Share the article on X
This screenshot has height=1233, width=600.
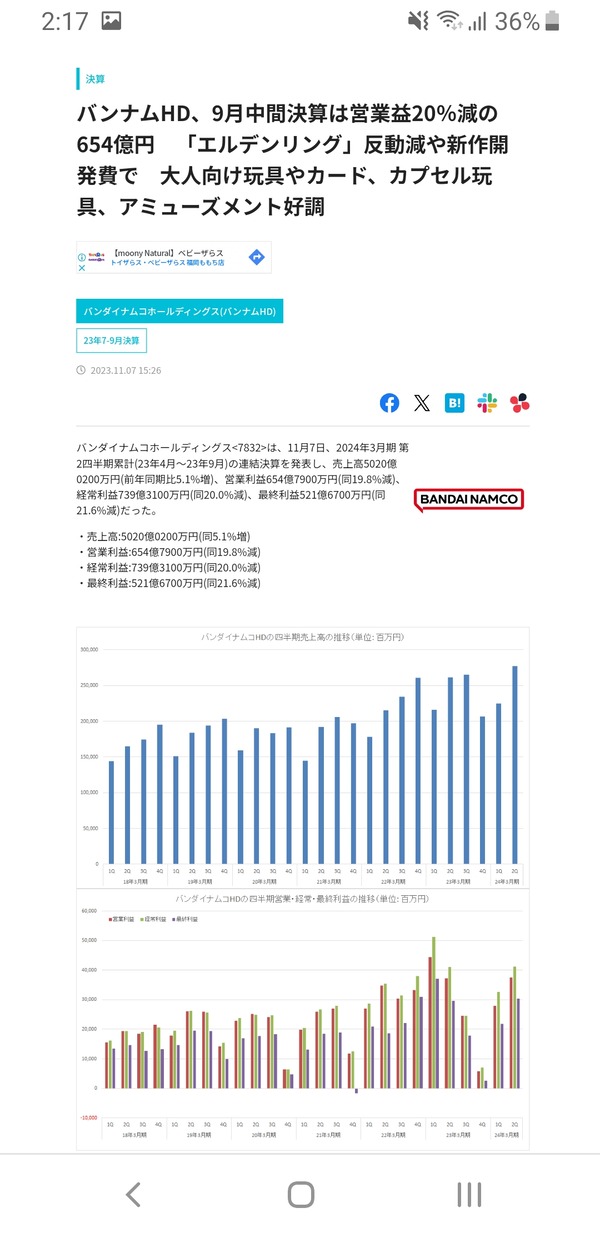click(422, 403)
